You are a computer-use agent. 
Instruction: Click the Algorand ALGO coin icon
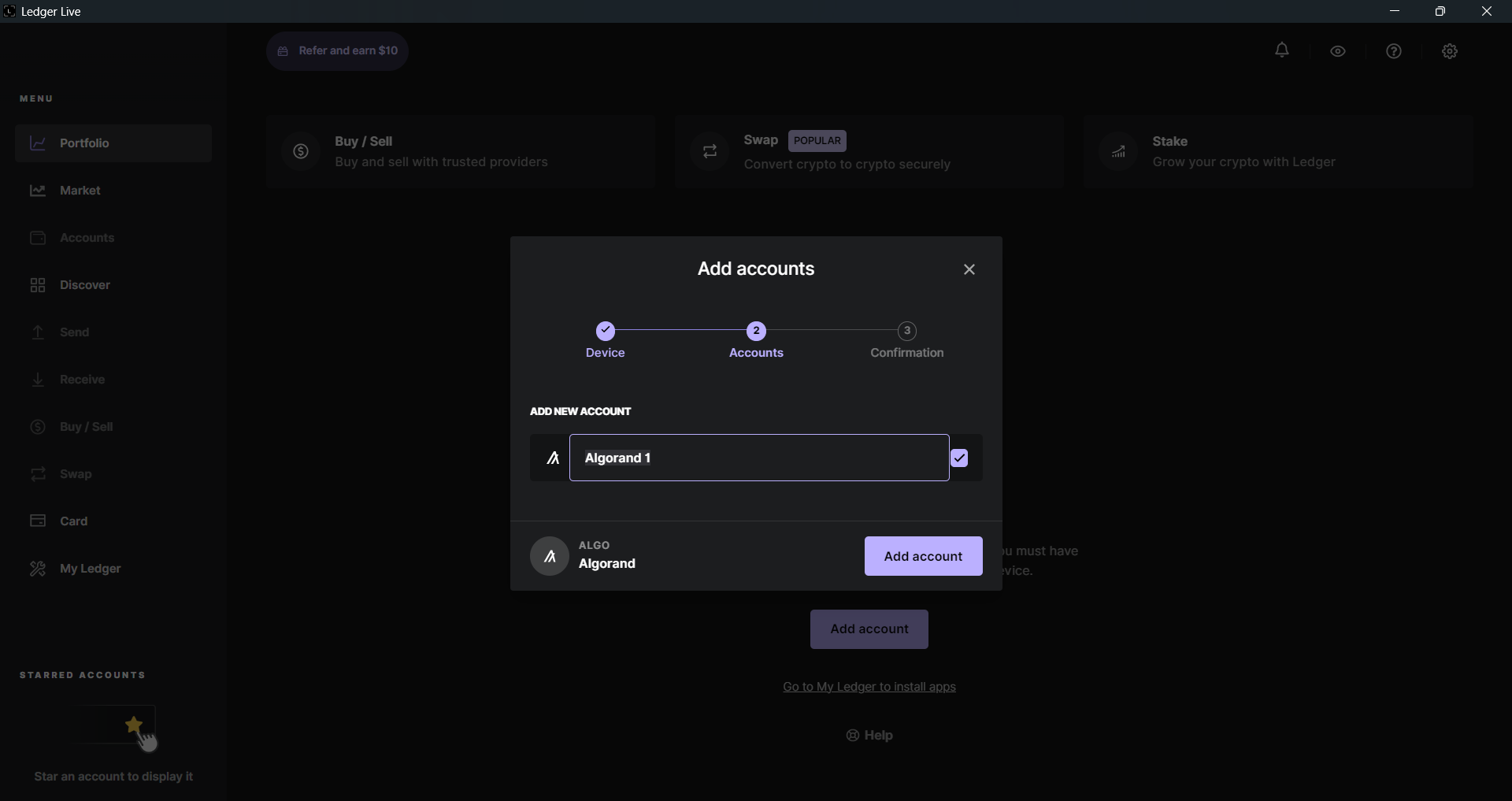[x=550, y=556]
